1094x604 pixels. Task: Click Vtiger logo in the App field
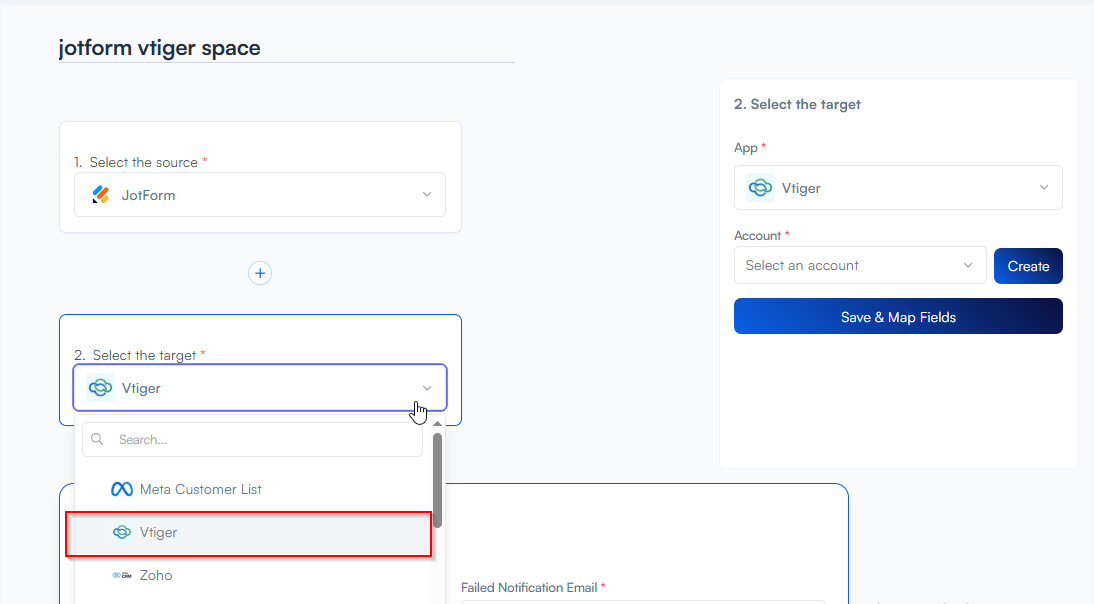click(761, 188)
